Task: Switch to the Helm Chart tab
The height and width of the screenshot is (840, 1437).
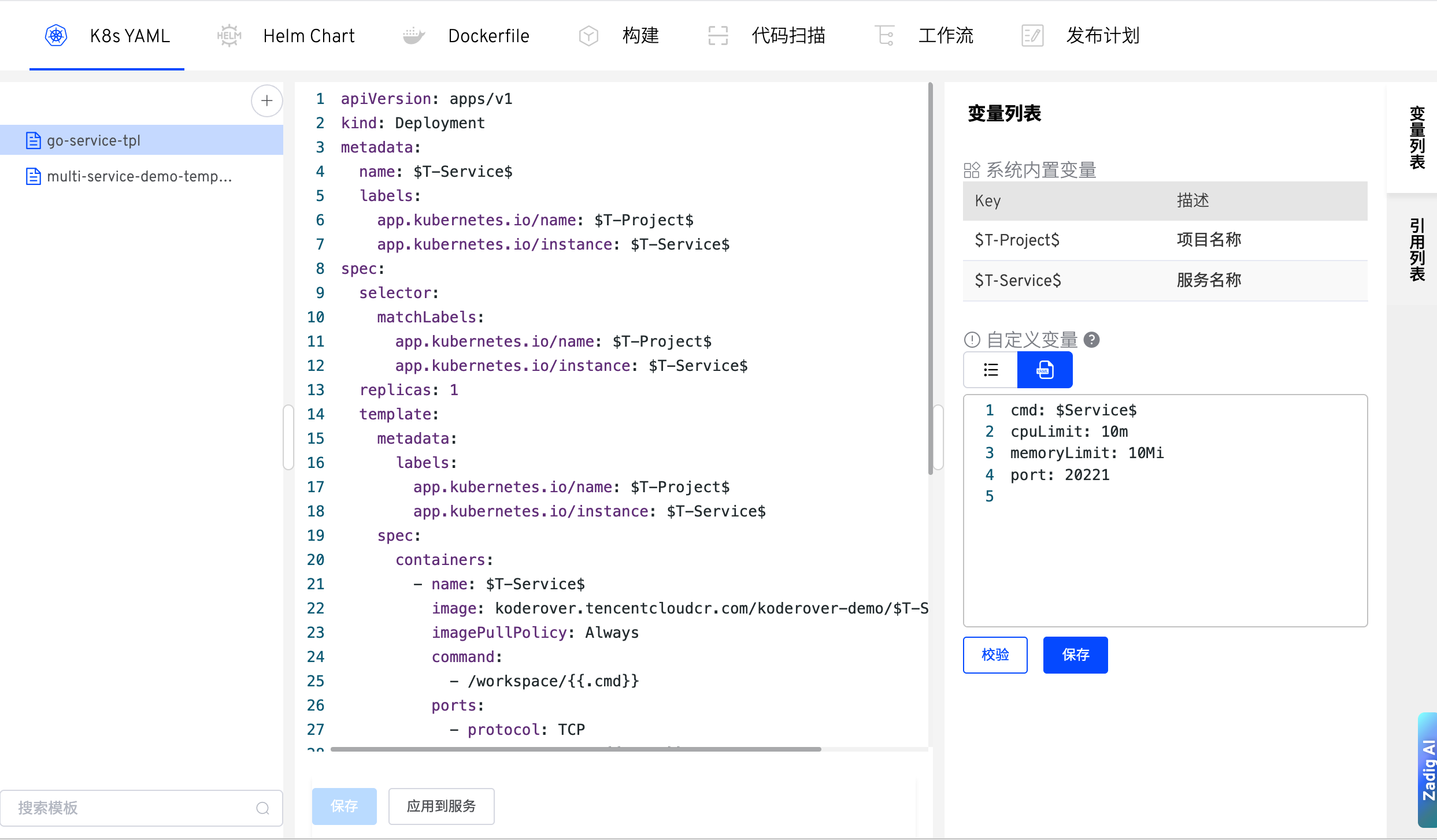Action: point(308,35)
